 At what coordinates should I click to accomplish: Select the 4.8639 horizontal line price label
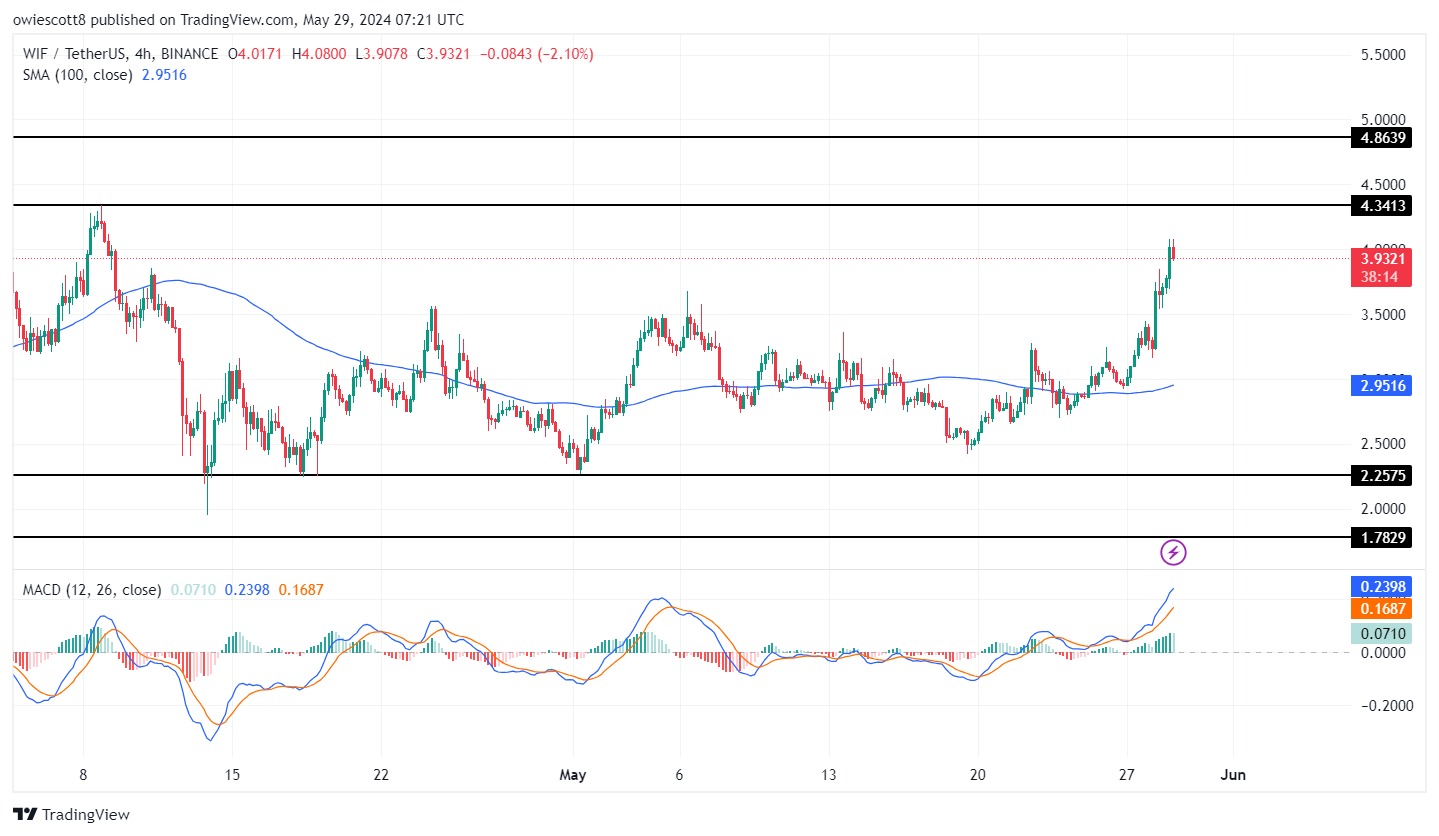[1380, 138]
